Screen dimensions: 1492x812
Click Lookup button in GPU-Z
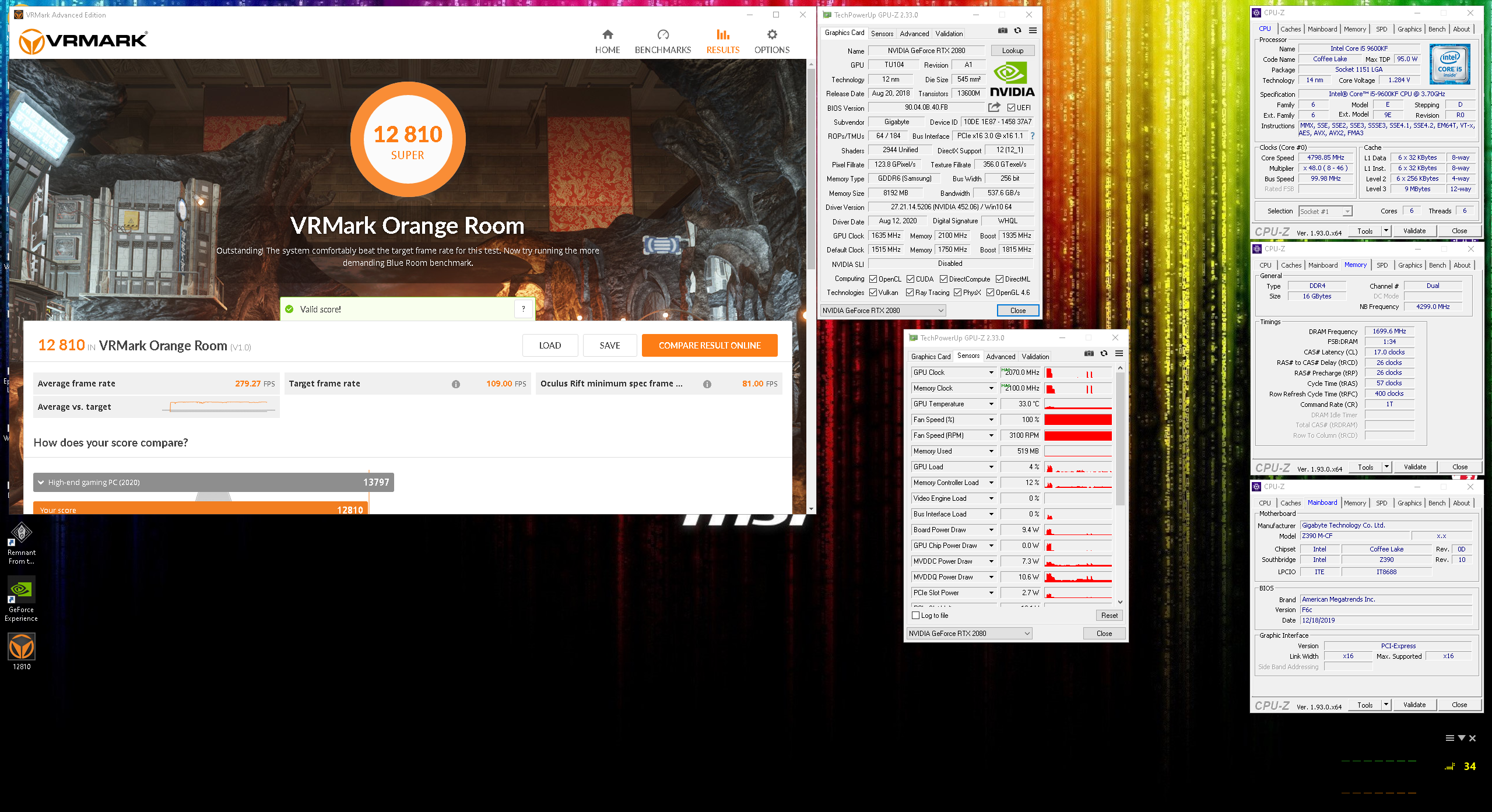(1012, 51)
